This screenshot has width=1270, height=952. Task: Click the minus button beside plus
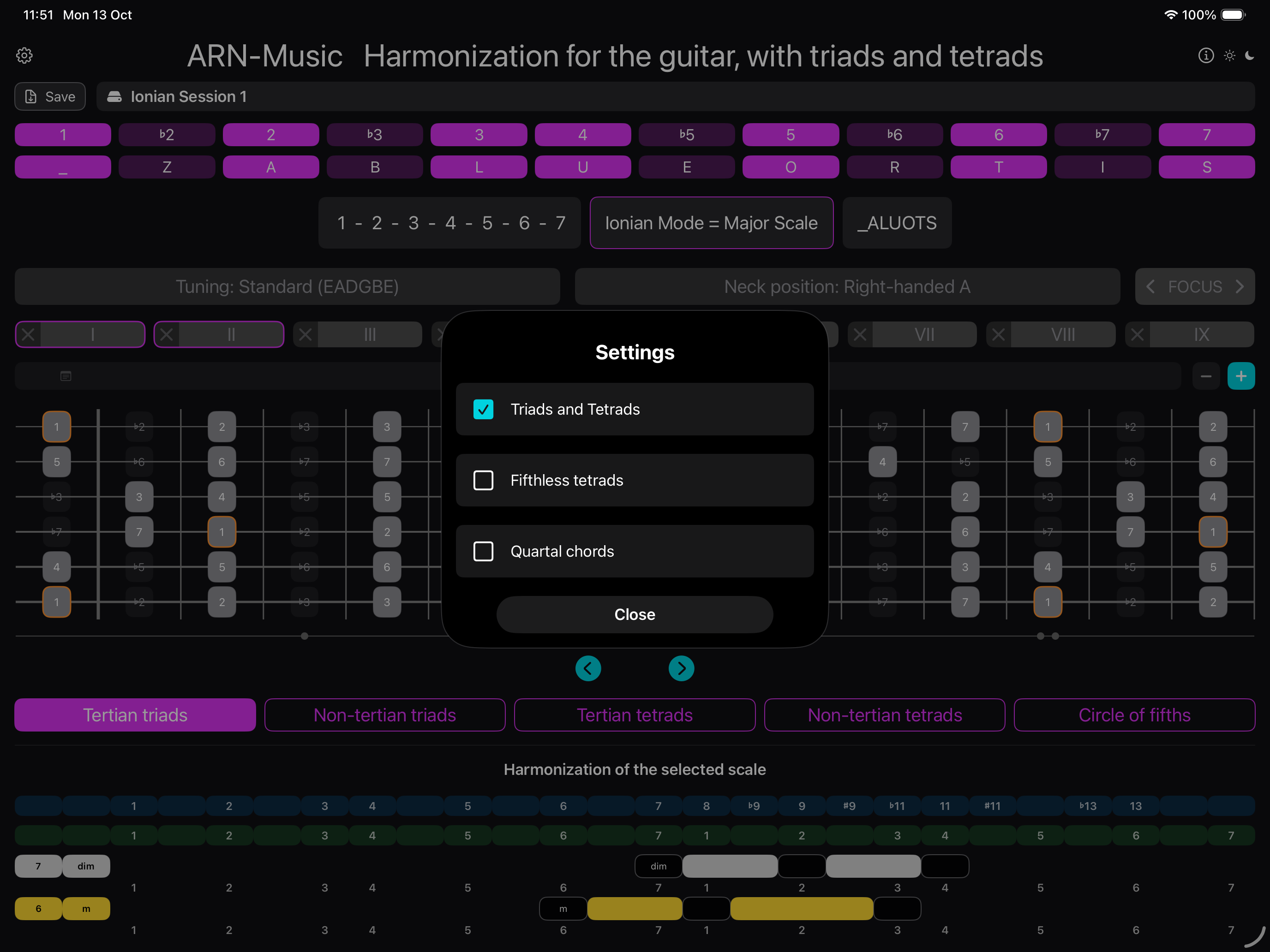[1206, 376]
